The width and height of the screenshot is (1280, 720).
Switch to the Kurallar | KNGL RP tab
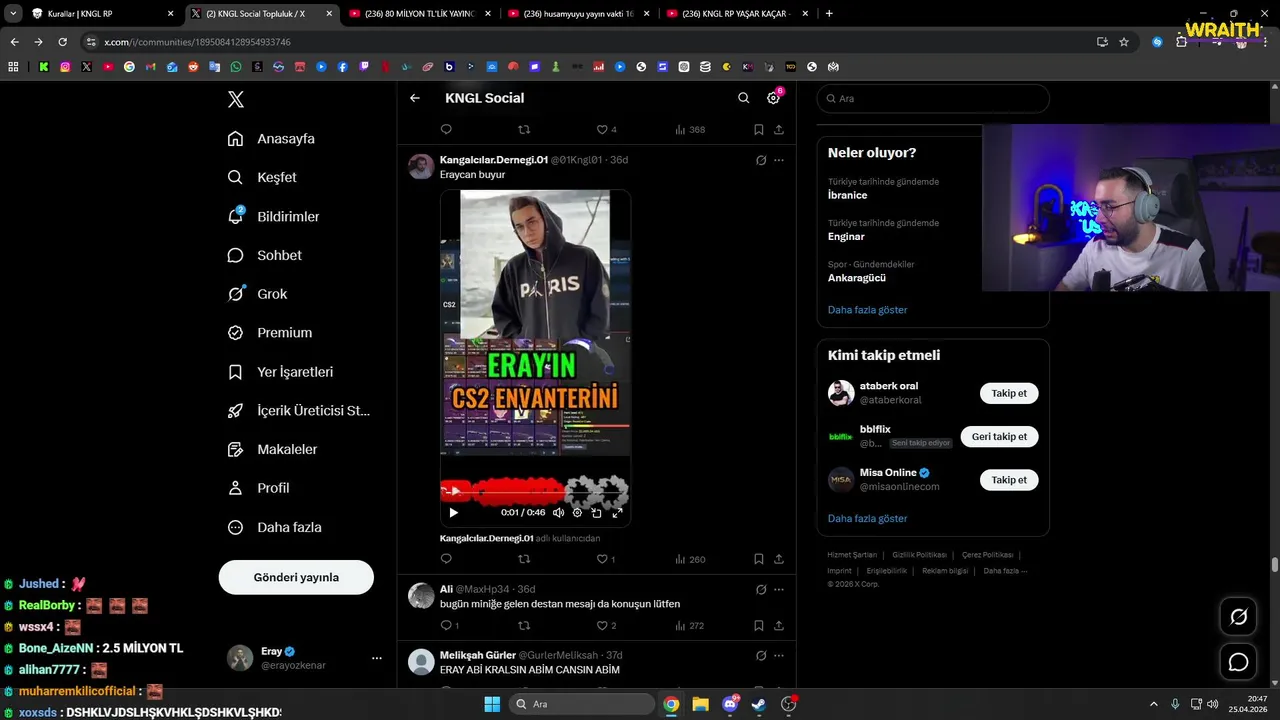[x=101, y=14]
